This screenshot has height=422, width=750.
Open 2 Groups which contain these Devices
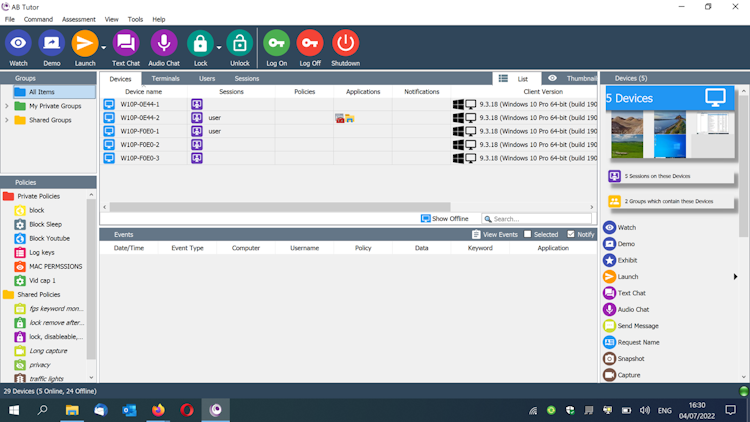(671, 201)
